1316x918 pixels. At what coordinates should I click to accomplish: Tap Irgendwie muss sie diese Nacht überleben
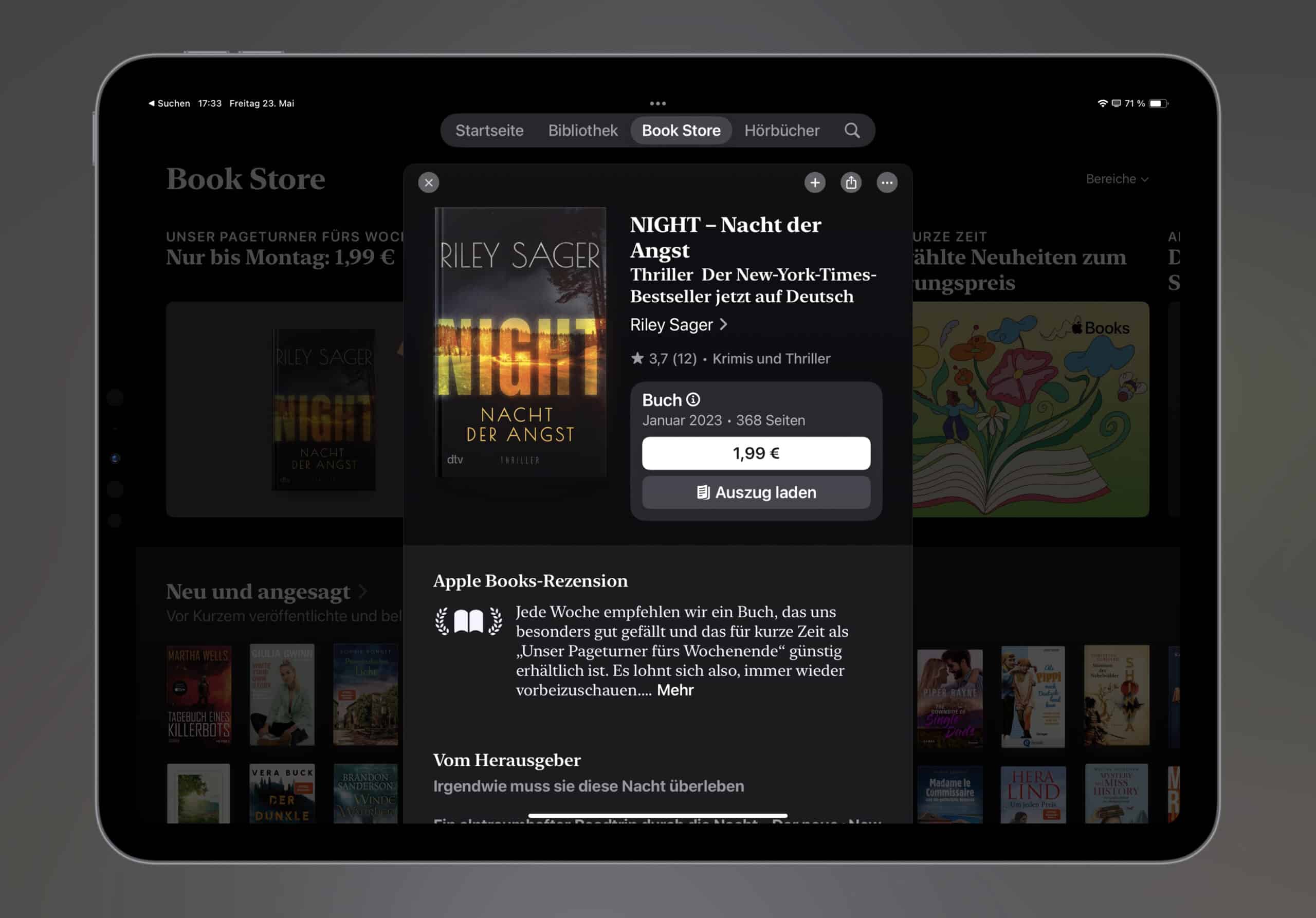coord(588,786)
